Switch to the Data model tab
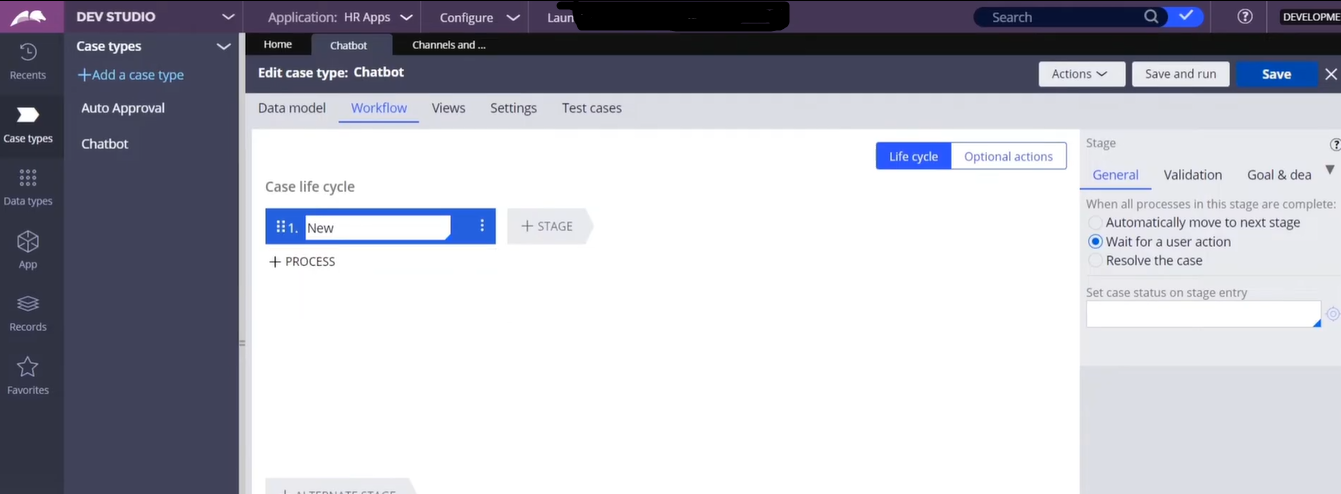This screenshot has height=494, width=1341. tap(292, 108)
